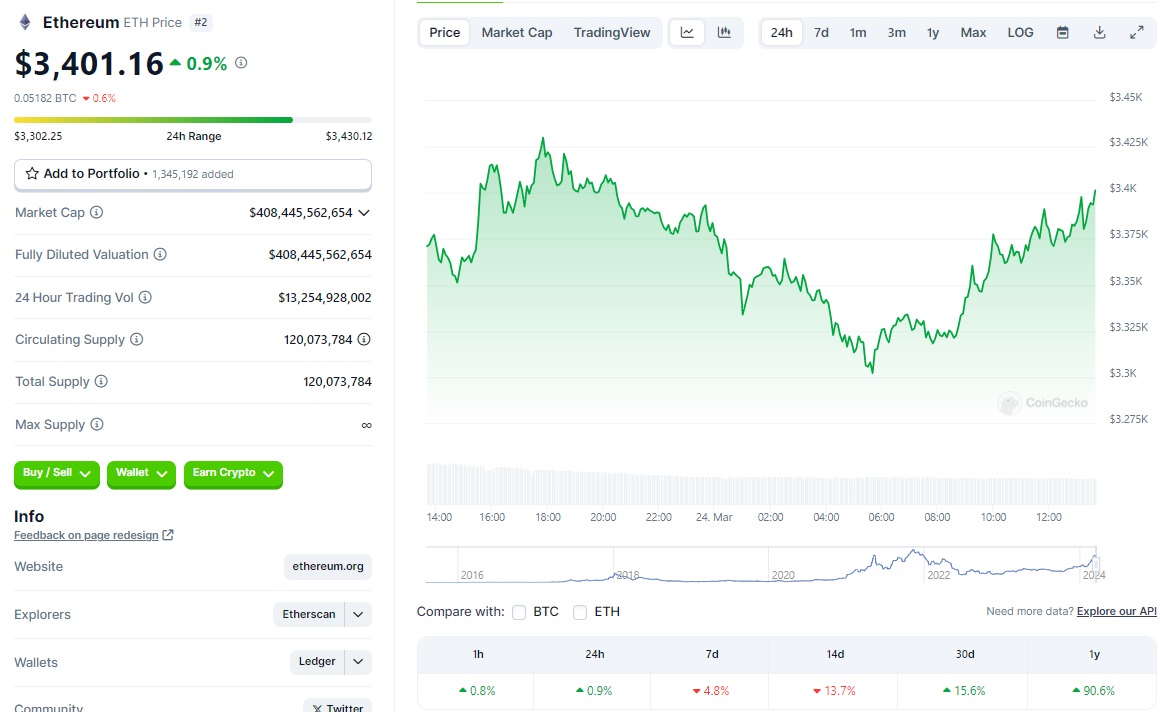
Task: Expand the Wallets dropdown arrow
Action: coord(358,662)
